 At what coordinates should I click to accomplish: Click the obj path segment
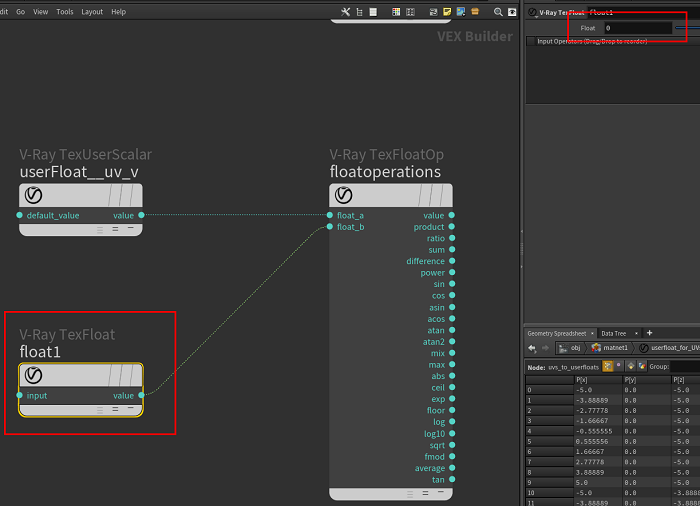click(570, 348)
